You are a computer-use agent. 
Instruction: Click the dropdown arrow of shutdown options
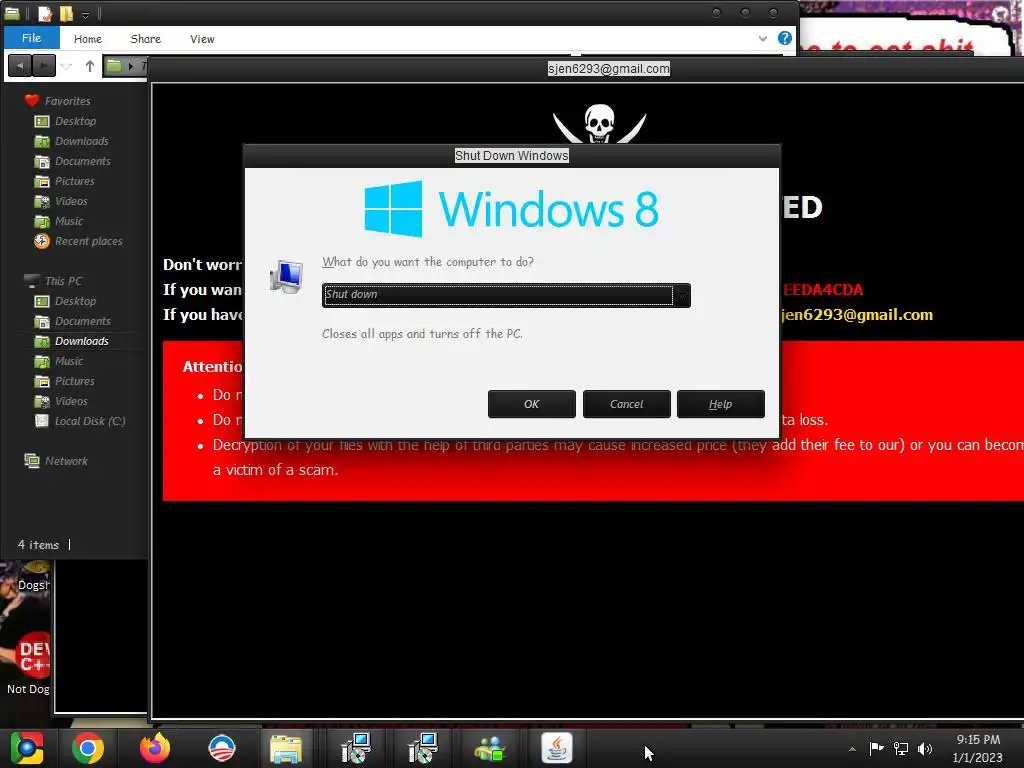click(681, 295)
